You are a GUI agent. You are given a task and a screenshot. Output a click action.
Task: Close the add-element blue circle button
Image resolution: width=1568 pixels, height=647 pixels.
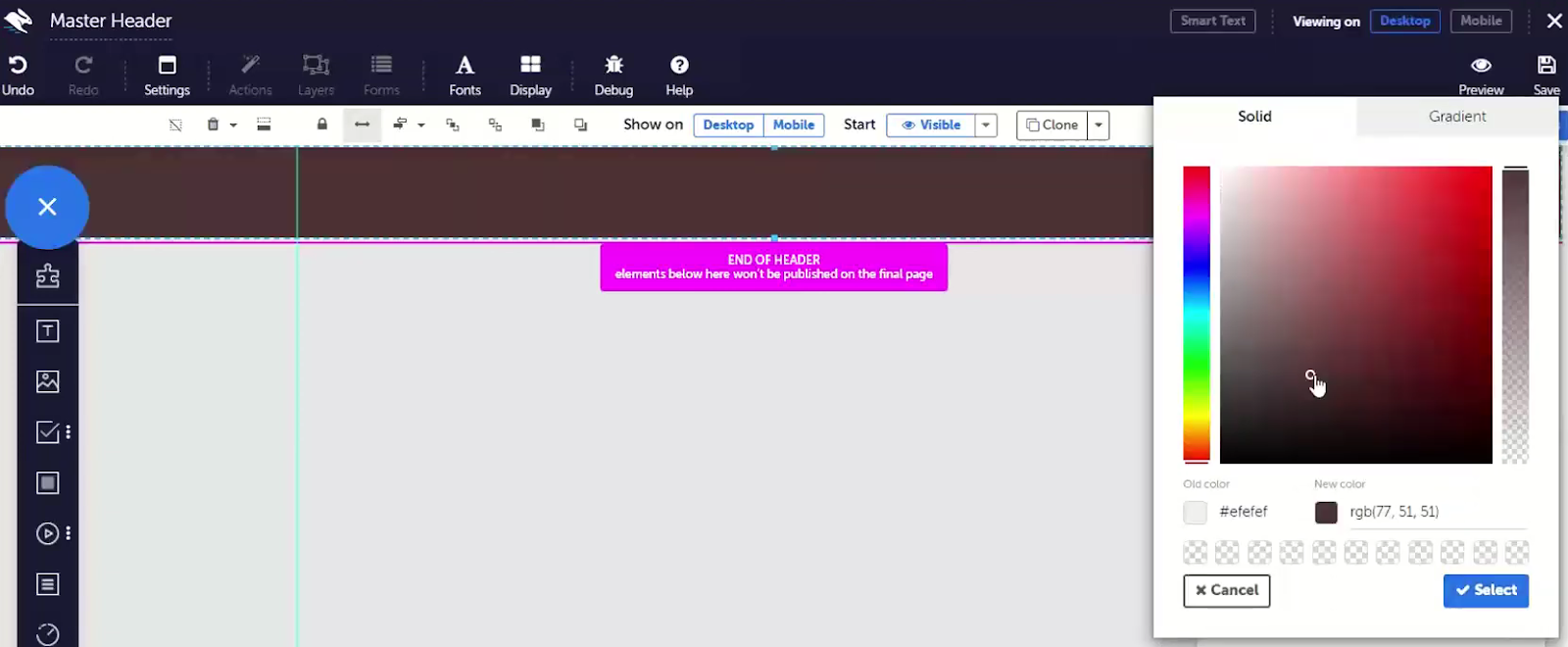coord(47,207)
